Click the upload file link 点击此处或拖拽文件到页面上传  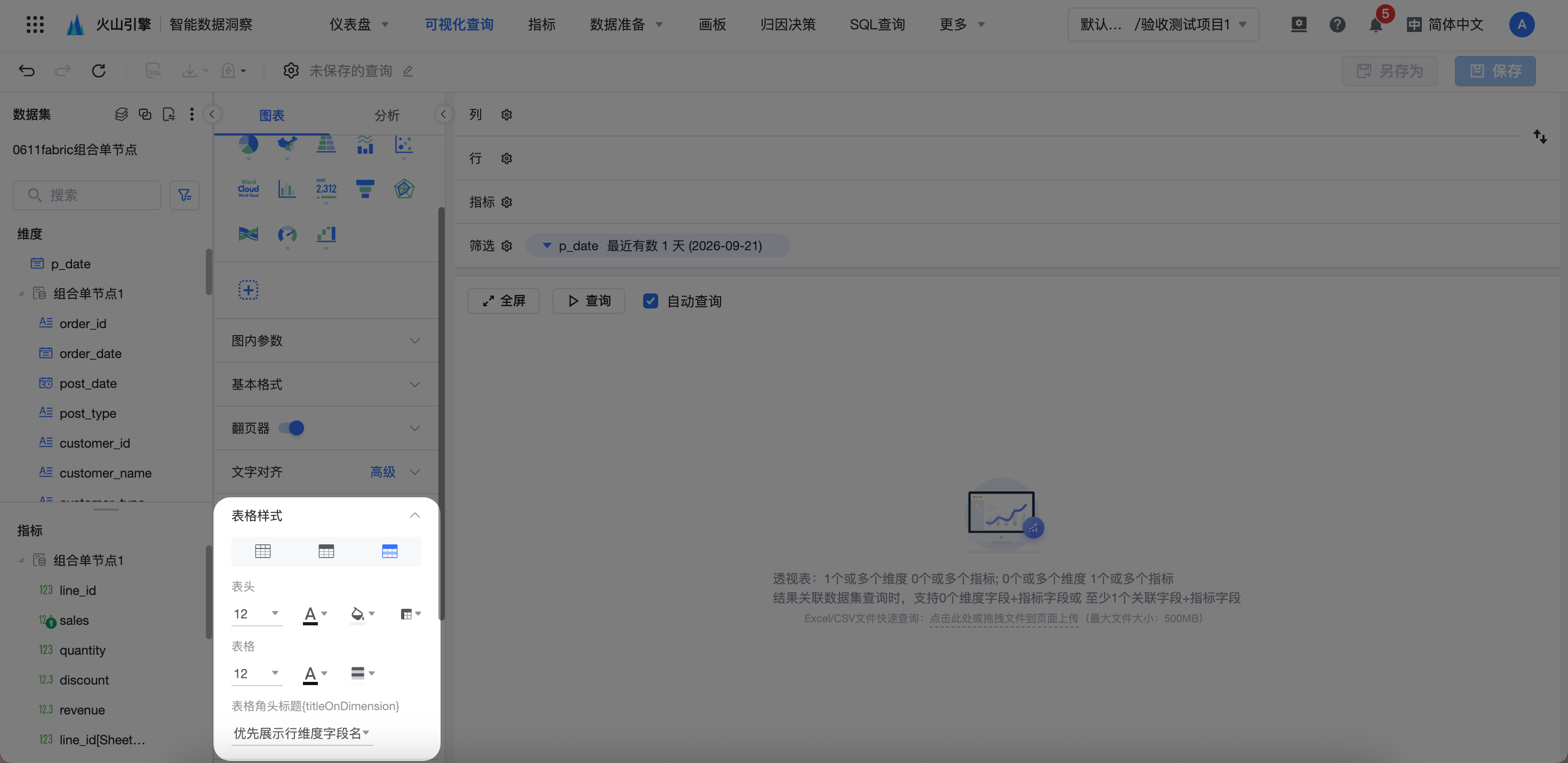point(1004,618)
